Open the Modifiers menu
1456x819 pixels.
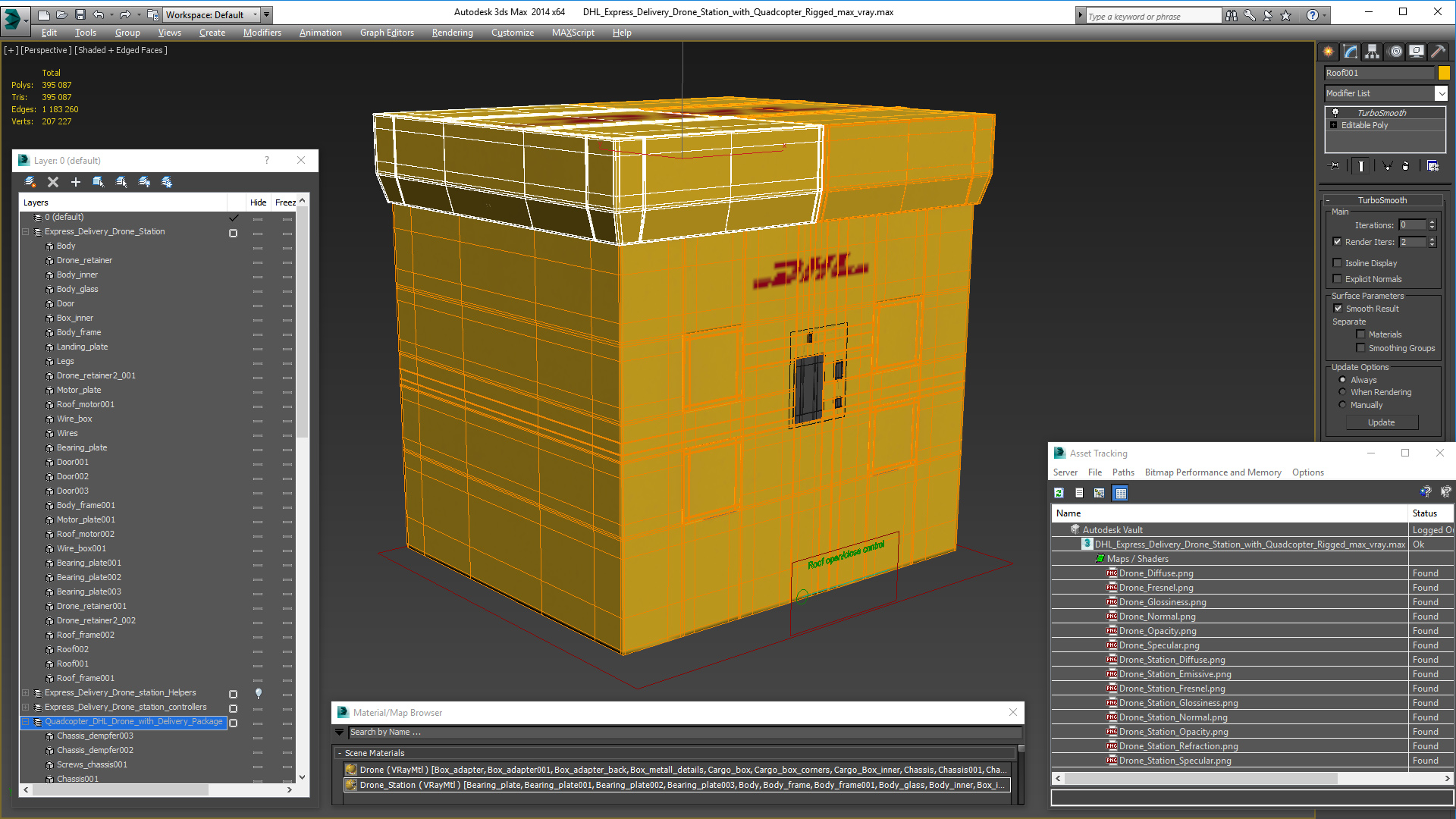(x=262, y=33)
